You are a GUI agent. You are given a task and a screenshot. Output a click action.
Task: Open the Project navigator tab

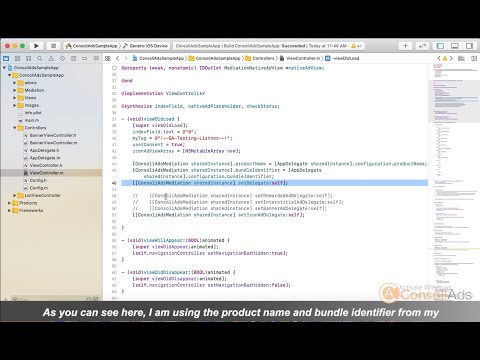click(6, 58)
